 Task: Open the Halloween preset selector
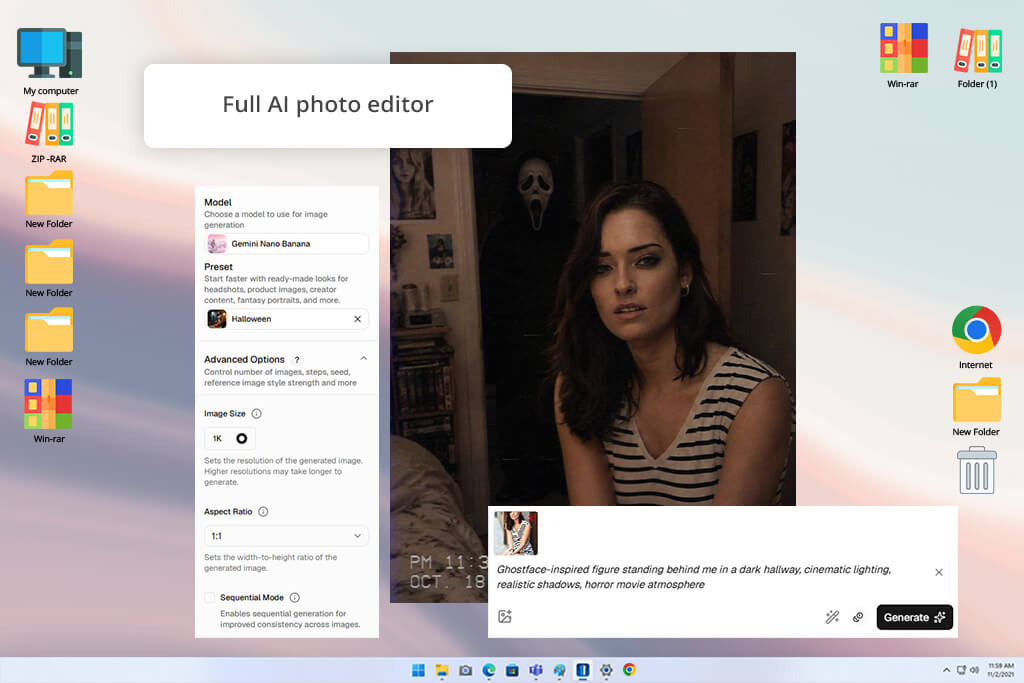tap(287, 319)
